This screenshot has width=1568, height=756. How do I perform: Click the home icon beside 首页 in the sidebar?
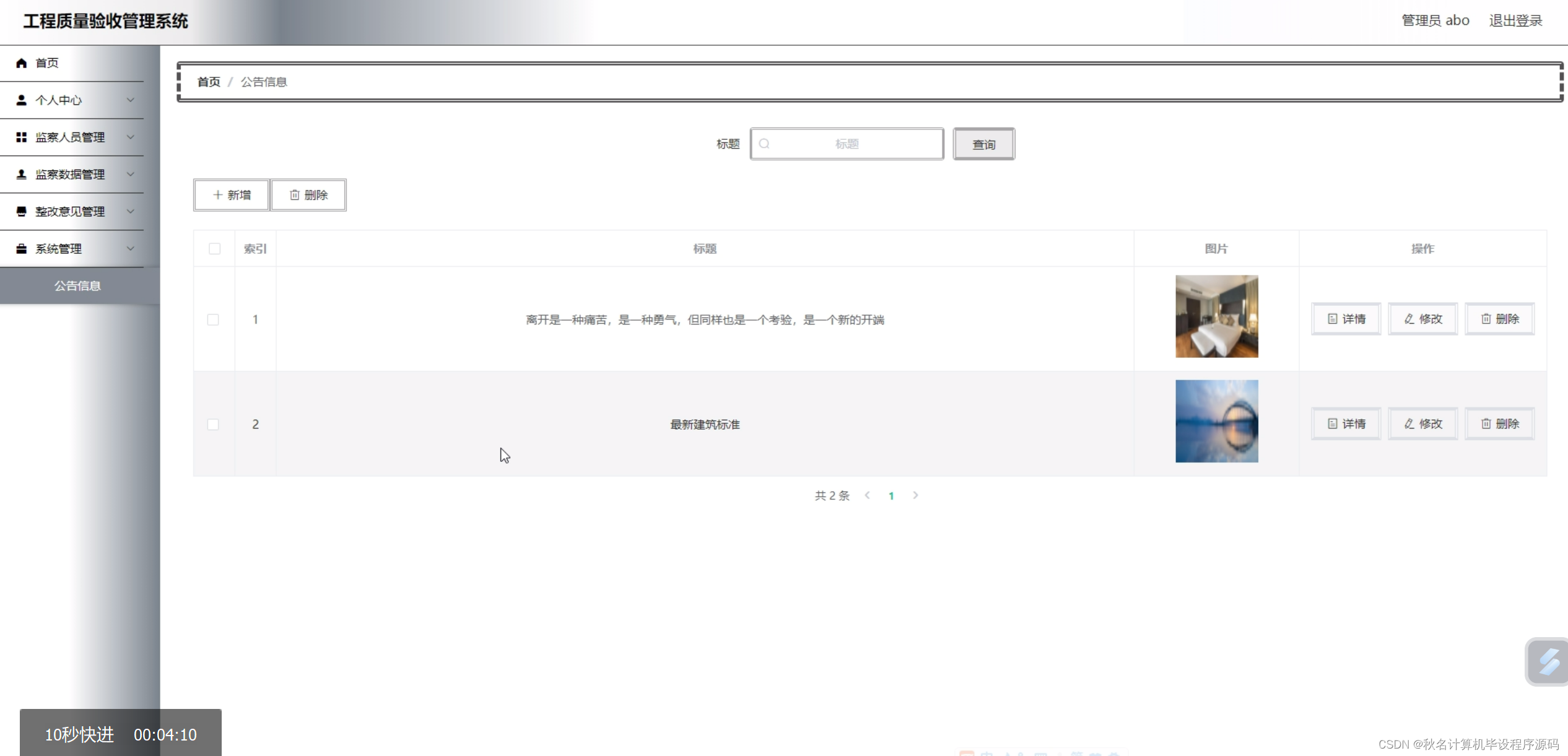tap(22, 63)
